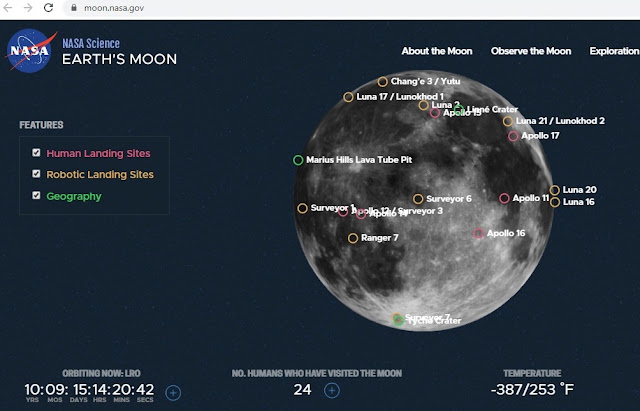Click the NASA Science link
The image size is (640, 411).
pos(91,43)
